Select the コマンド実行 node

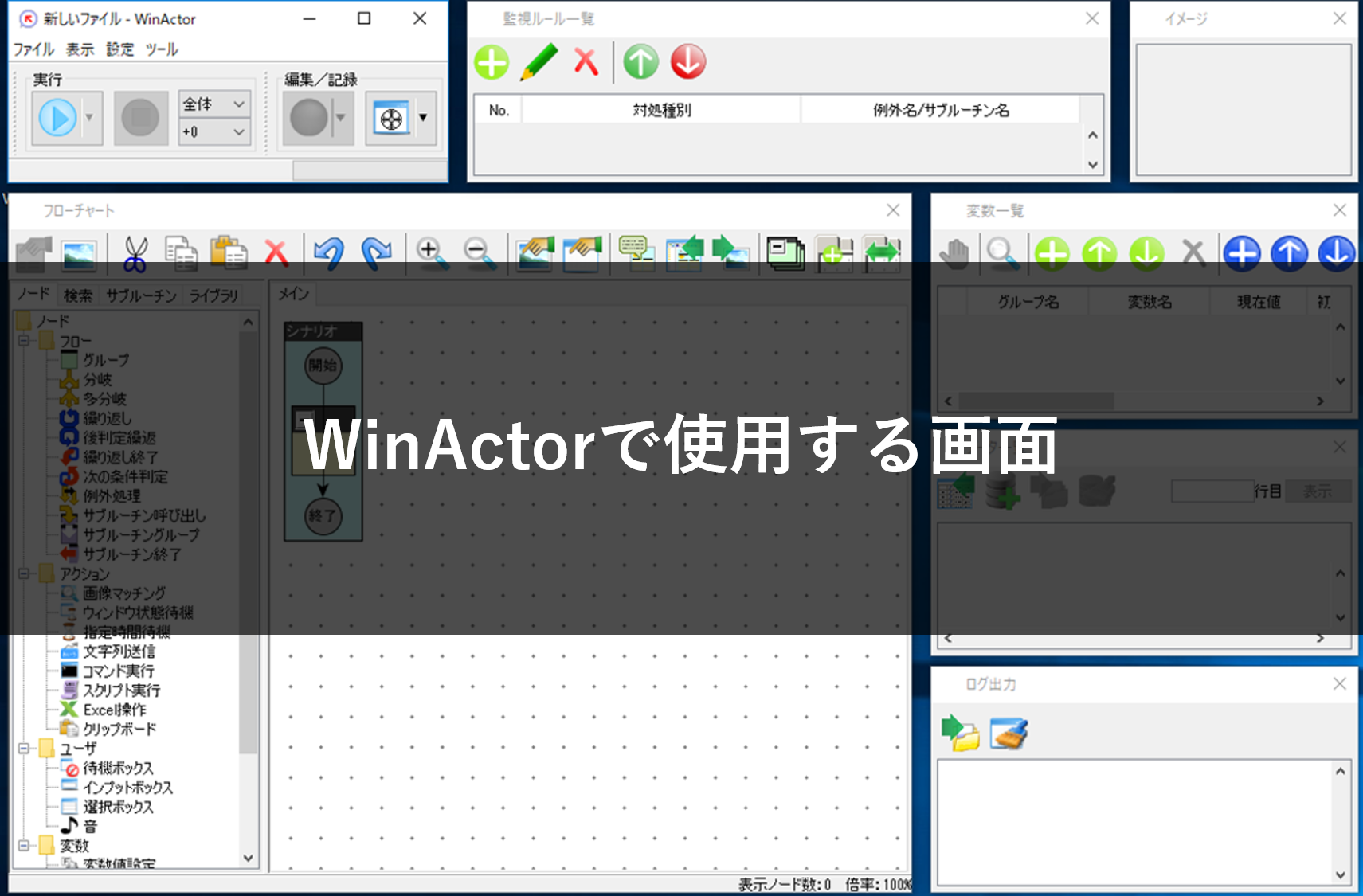tap(119, 671)
